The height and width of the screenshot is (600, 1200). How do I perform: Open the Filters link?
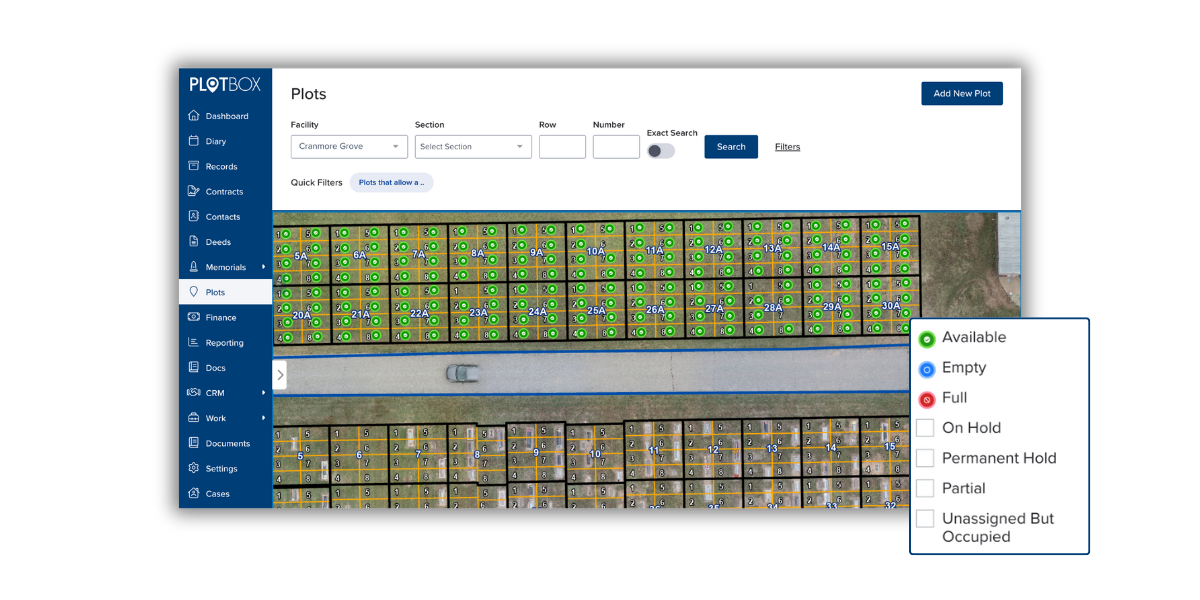787,147
